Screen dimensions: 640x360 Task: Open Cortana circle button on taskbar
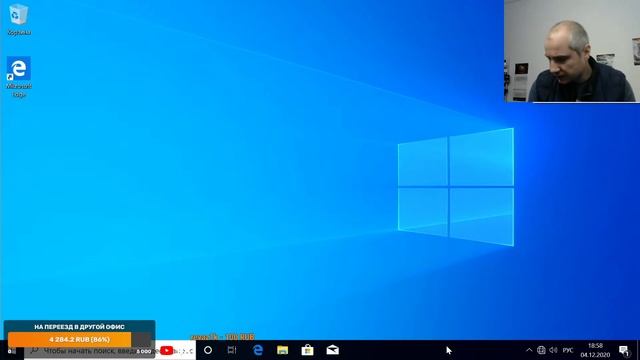[208, 350]
